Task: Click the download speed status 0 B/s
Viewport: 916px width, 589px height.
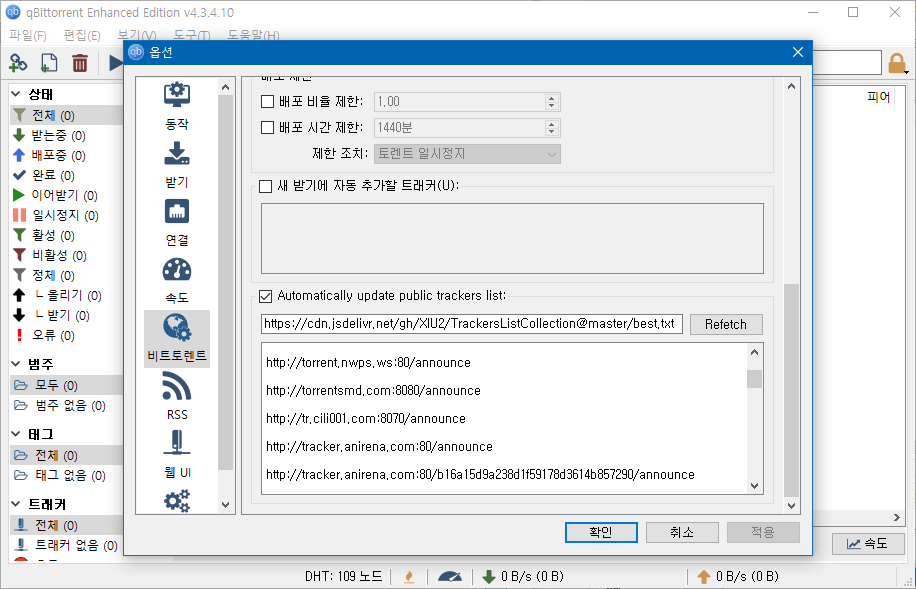Action: 523,577
